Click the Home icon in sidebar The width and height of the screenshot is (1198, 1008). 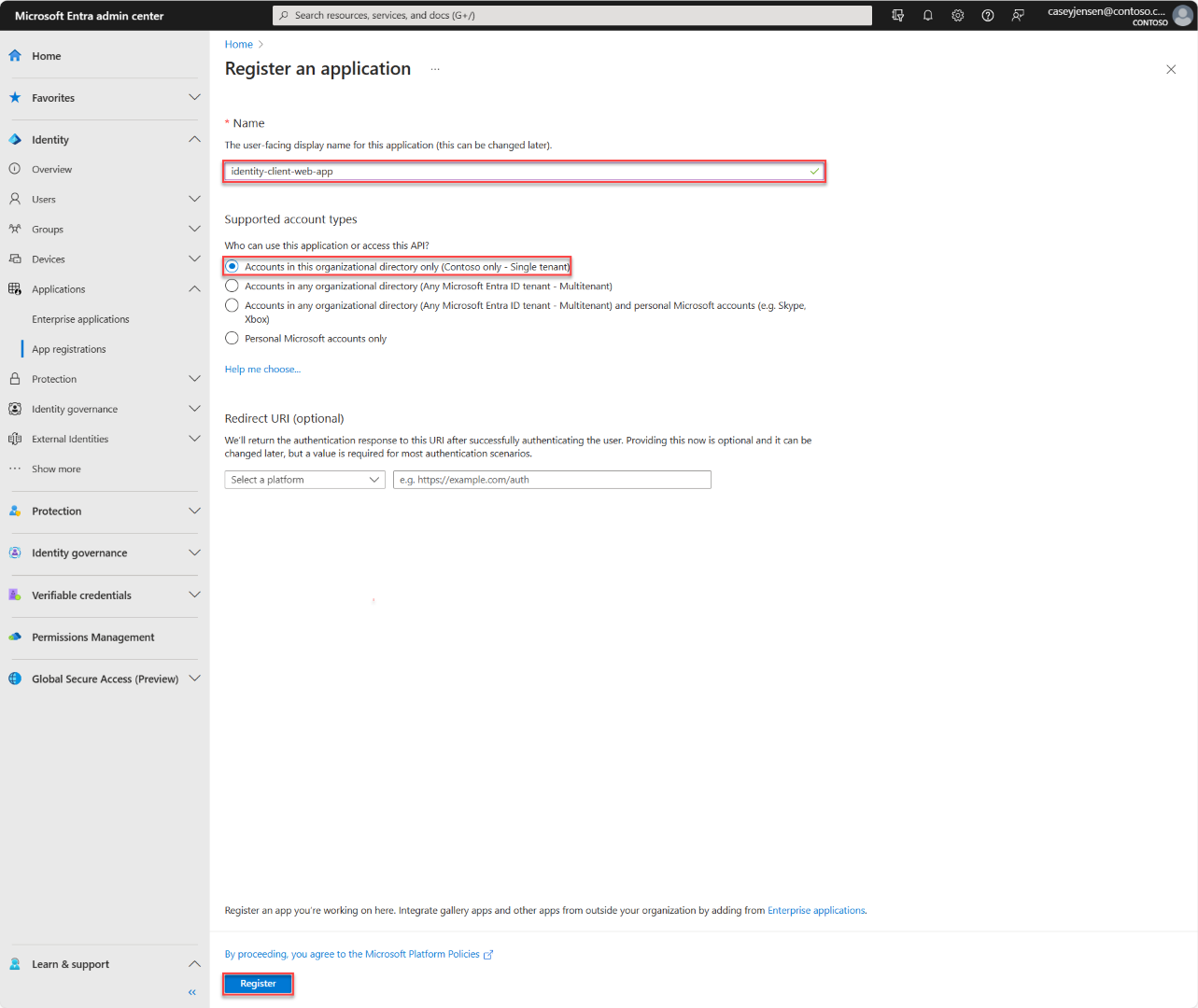coord(15,56)
